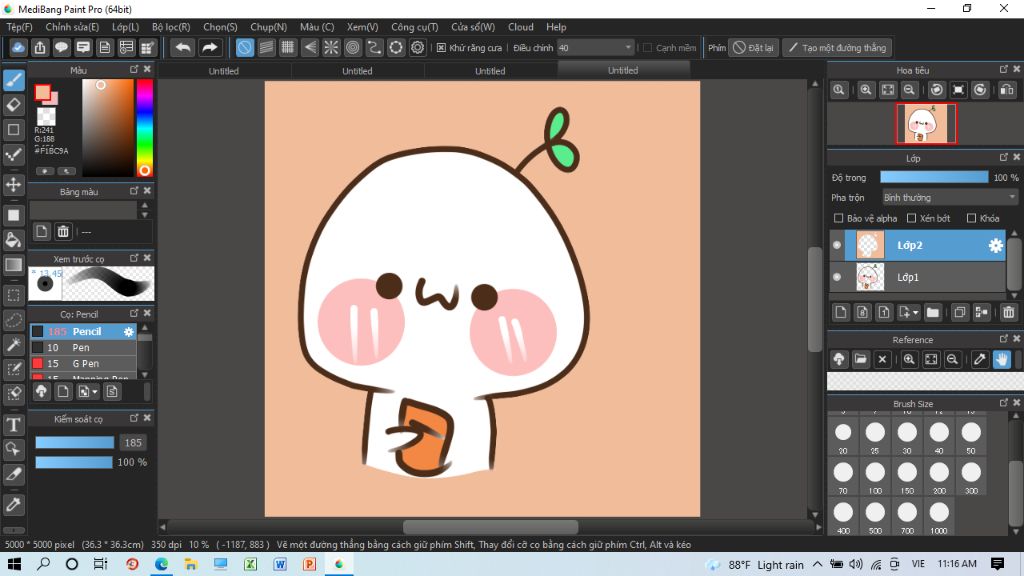This screenshot has height=576, width=1024.
Task: Open the Cloud menu
Action: click(x=520, y=27)
